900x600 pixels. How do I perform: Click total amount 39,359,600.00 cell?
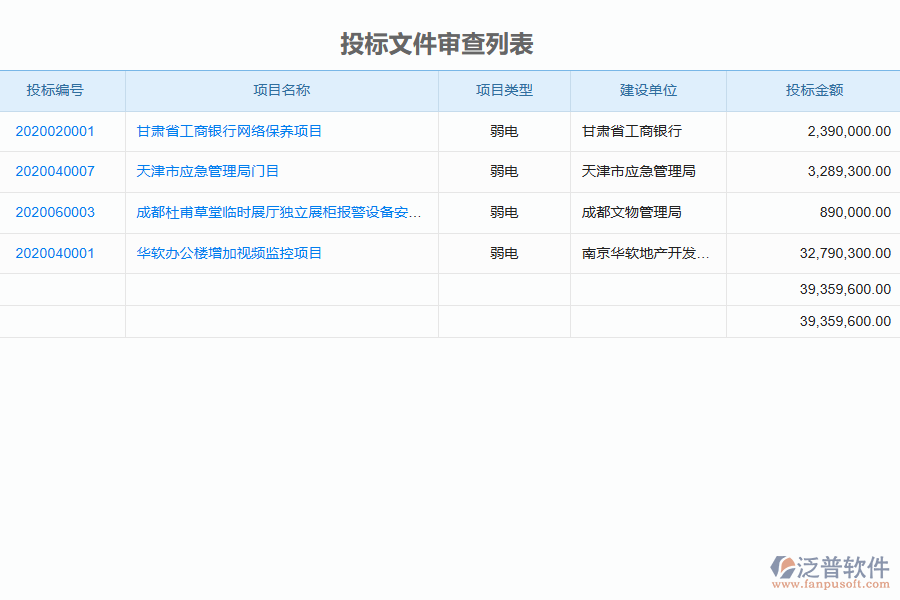tap(844, 289)
